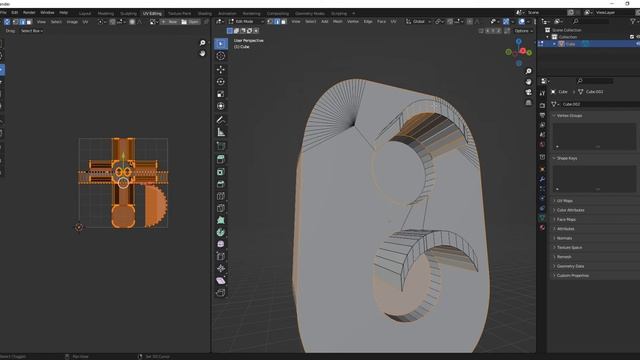
Task: Open Tool settings tab in Properties
Action: 542,93
